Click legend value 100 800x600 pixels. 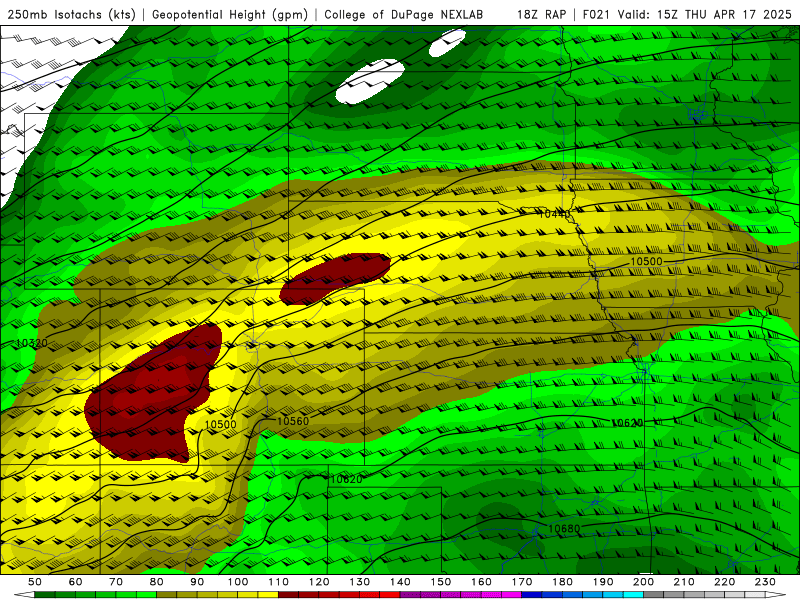click(x=238, y=582)
